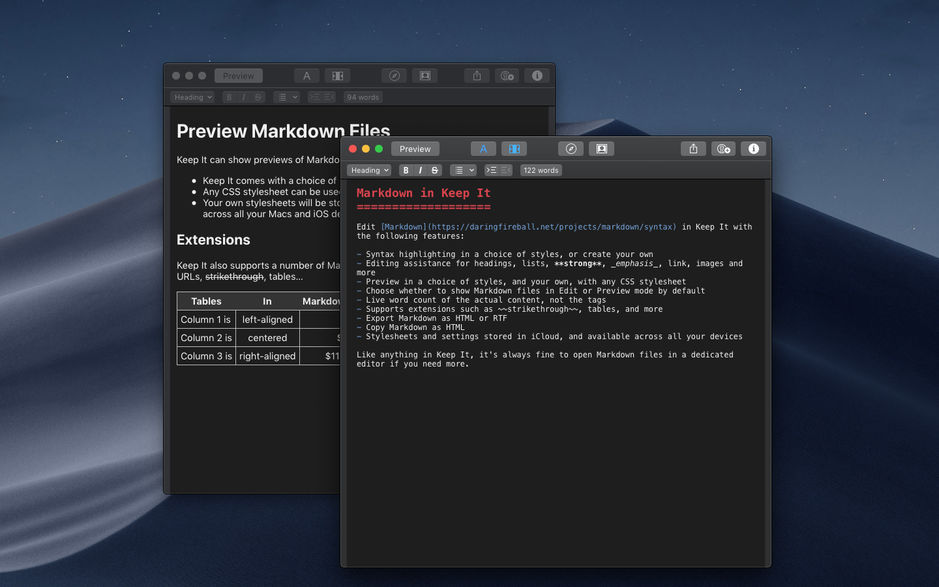
Task: Click strikethrough button in back window
Action: [258, 97]
